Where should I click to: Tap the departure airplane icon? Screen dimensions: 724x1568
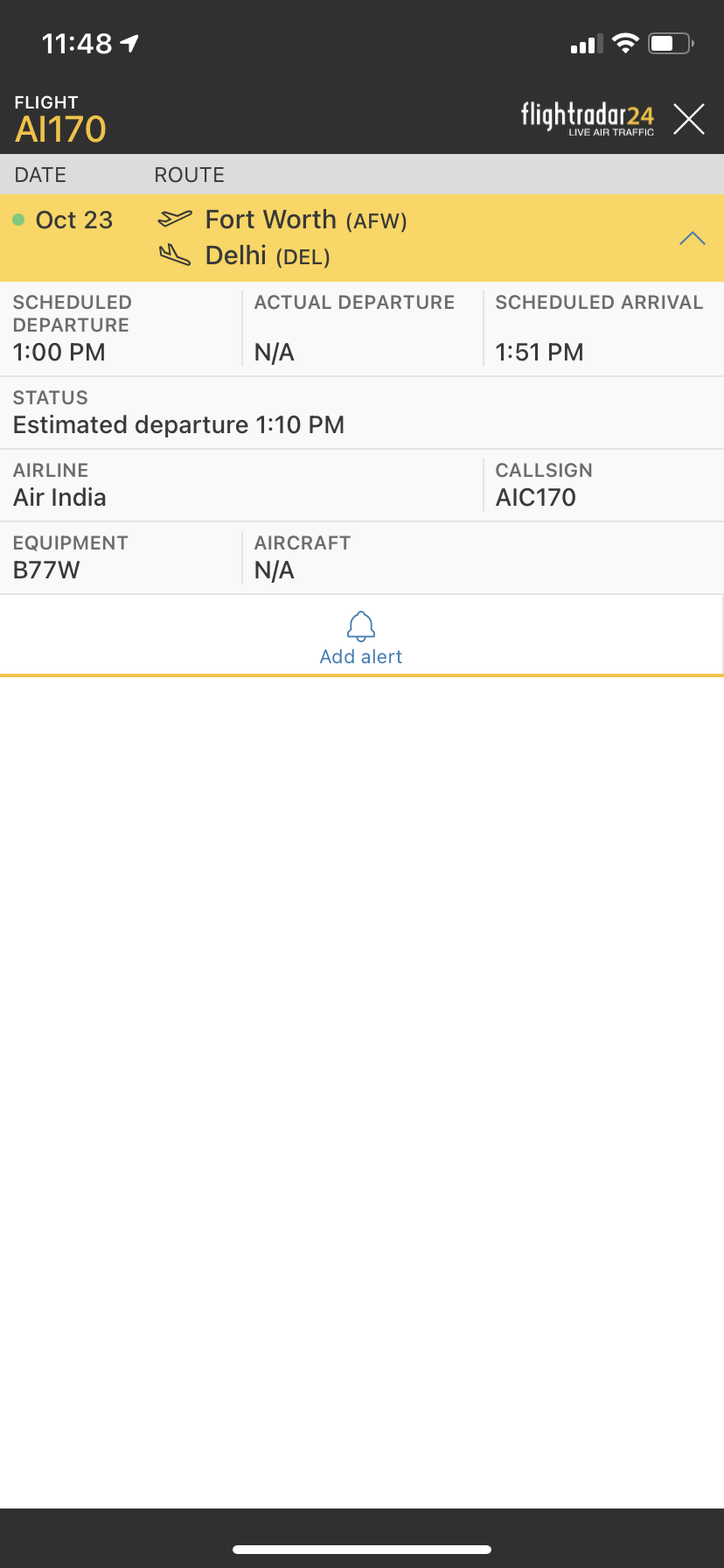[x=175, y=218]
